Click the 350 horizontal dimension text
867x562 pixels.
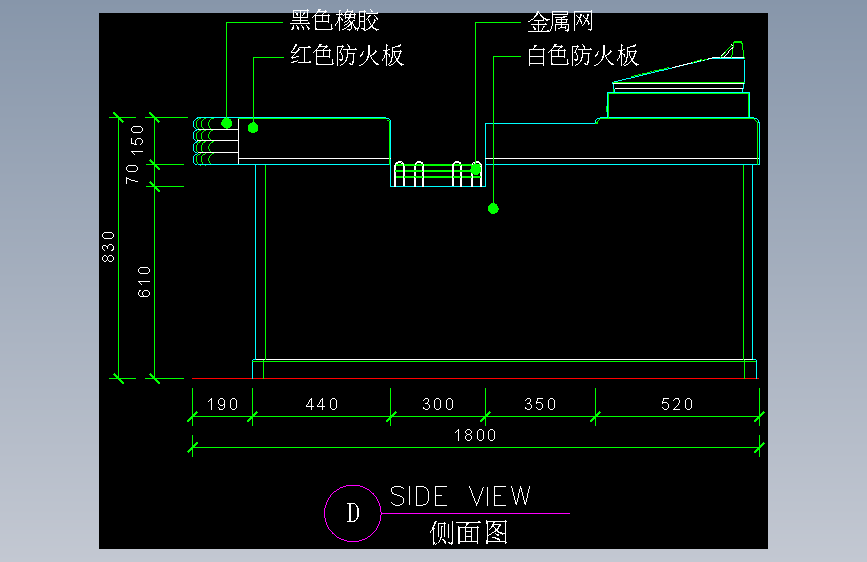click(540, 404)
